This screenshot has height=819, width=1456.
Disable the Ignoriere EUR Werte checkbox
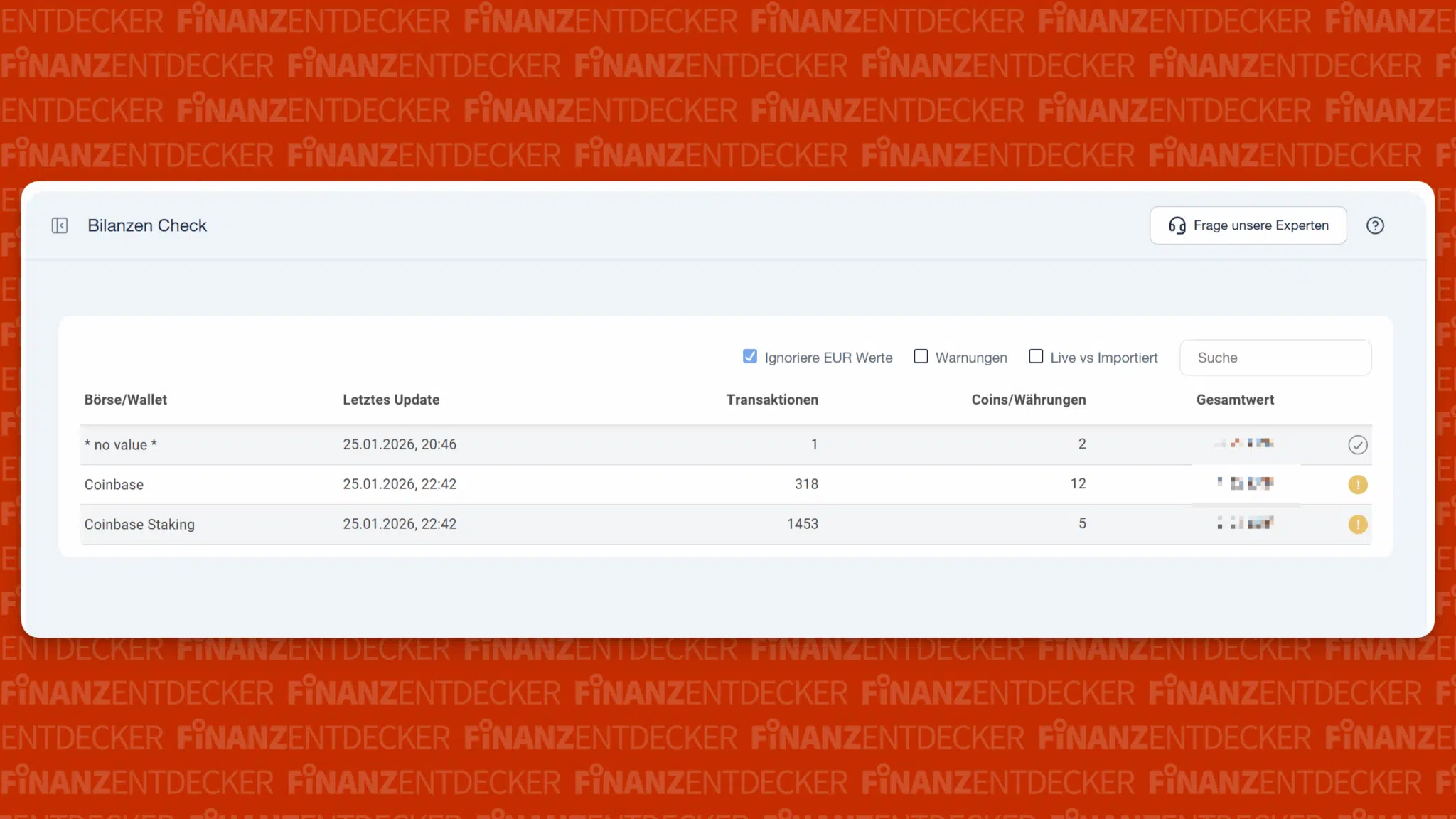[x=749, y=356]
